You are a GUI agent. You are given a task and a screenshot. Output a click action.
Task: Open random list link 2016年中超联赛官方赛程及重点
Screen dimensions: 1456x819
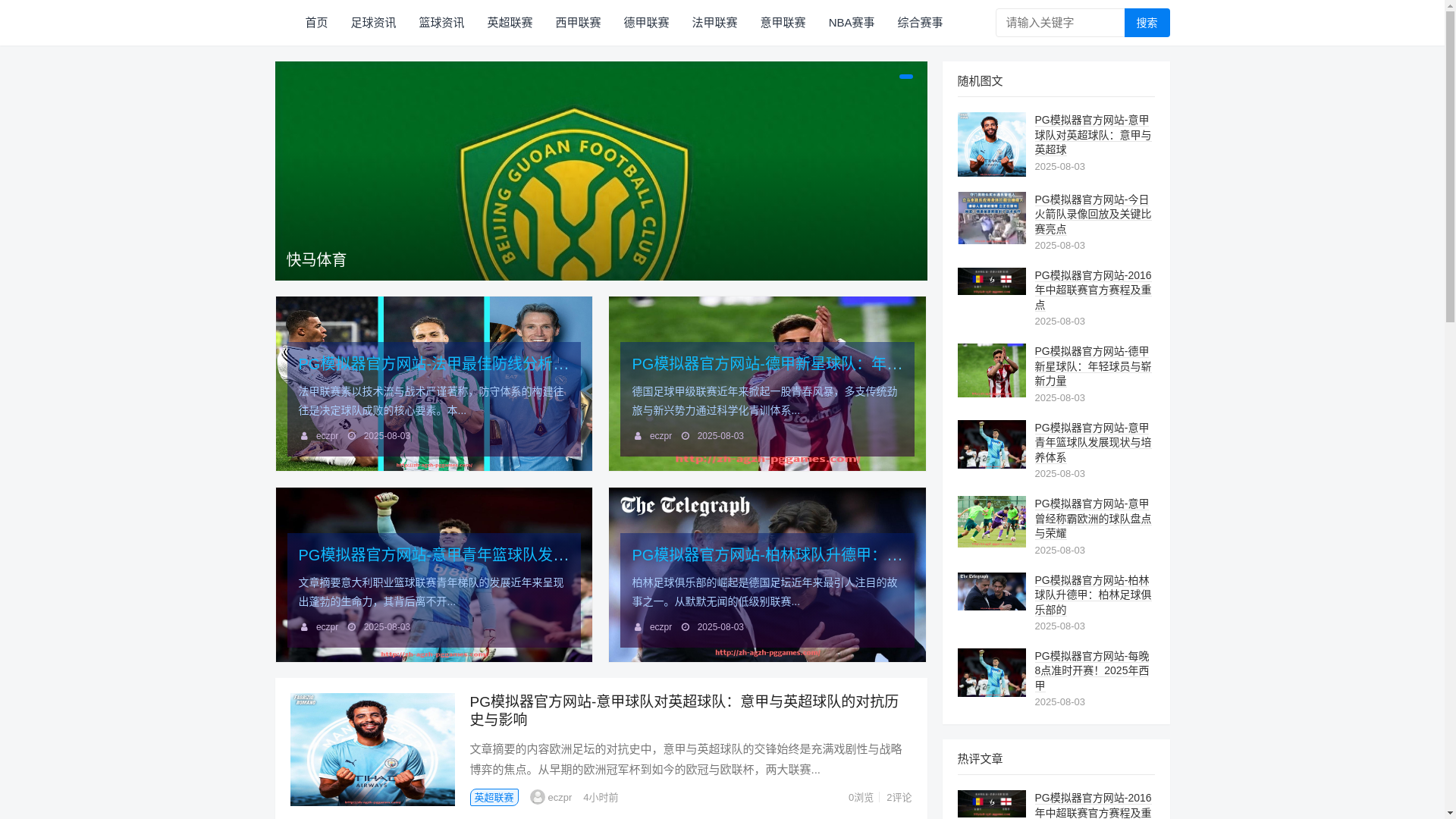tap(1093, 290)
